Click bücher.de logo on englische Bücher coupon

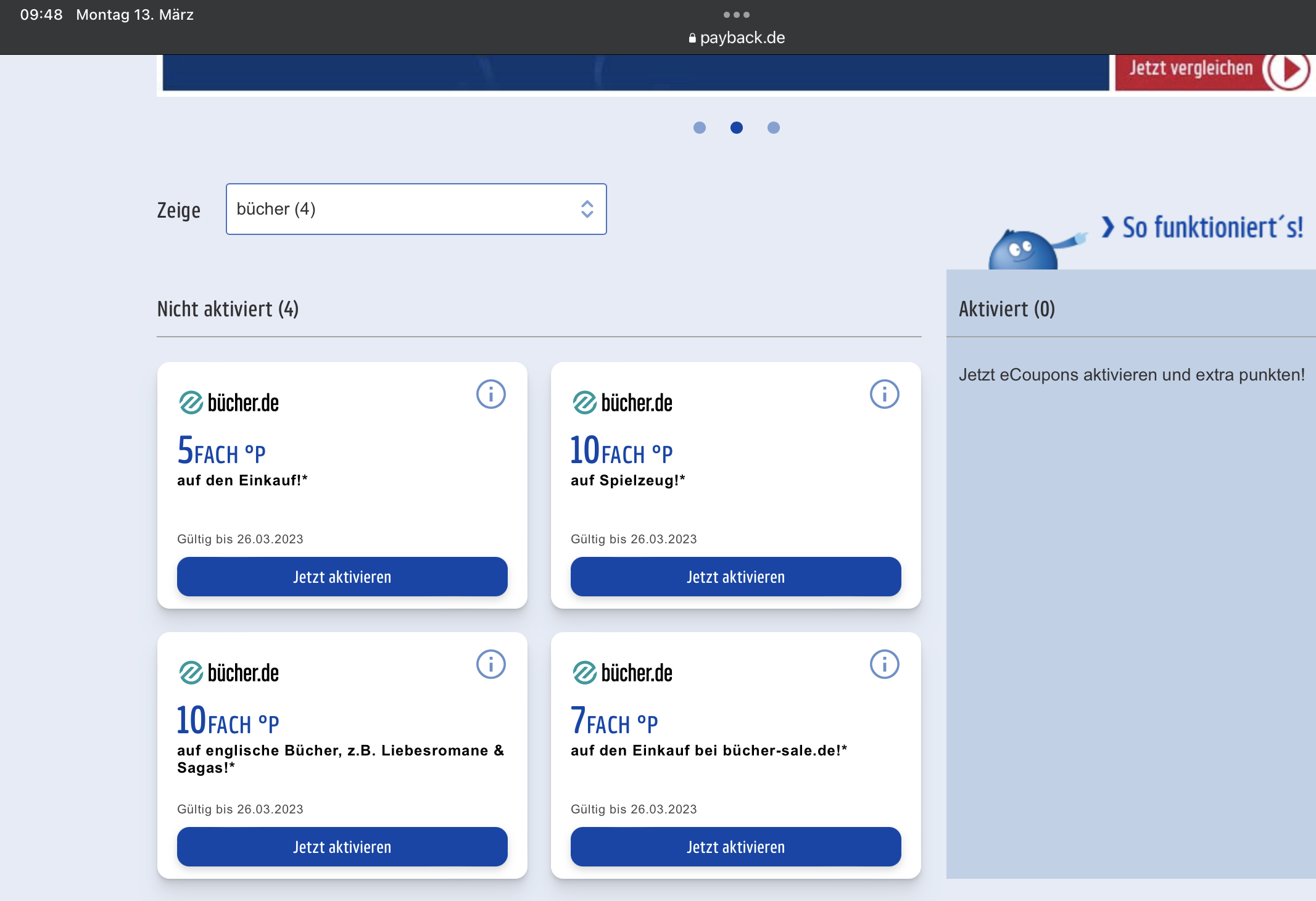click(x=228, y=673)
